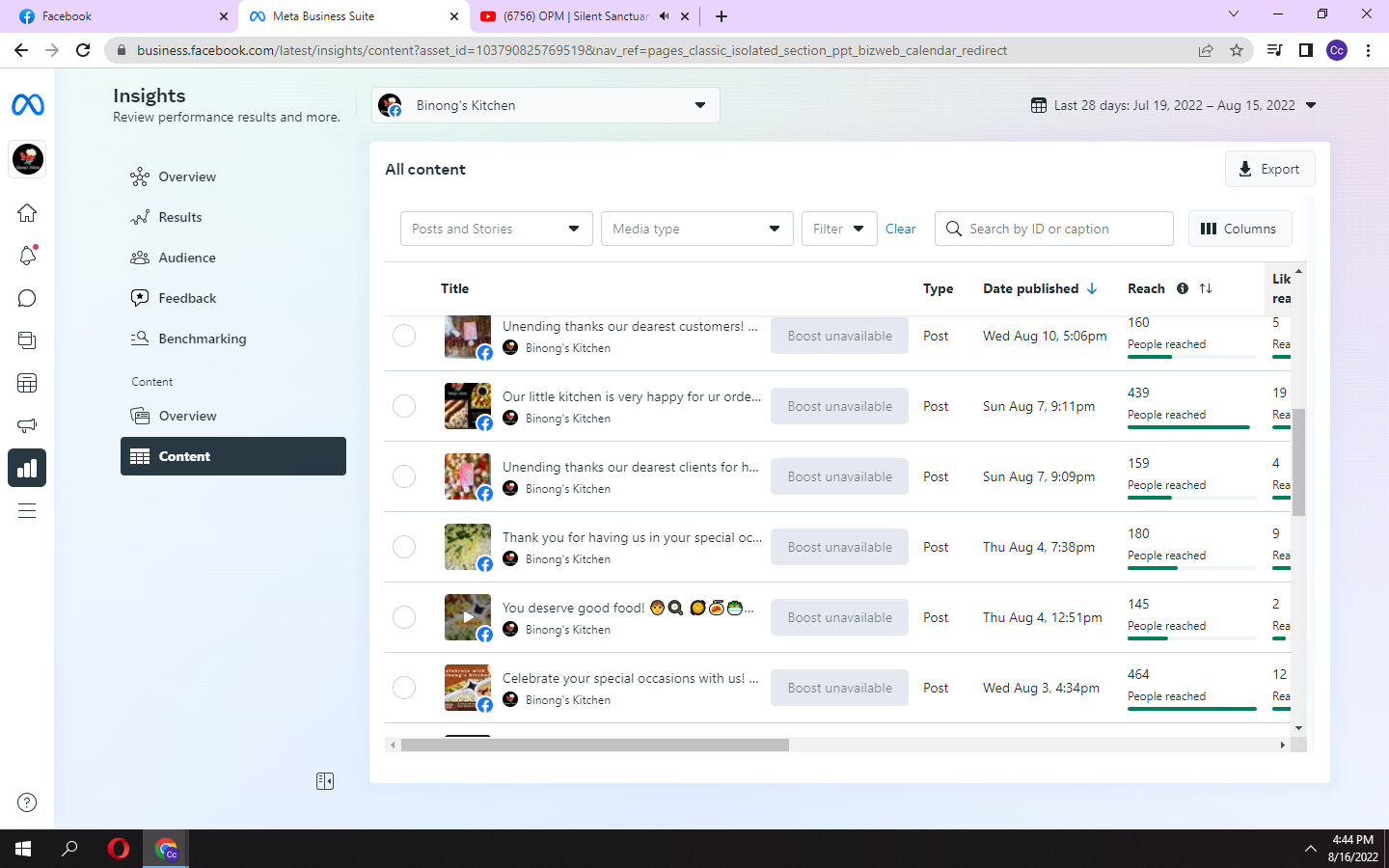Open the 'You deserve good food!' video thumbnail

click(x=468, y=617)
